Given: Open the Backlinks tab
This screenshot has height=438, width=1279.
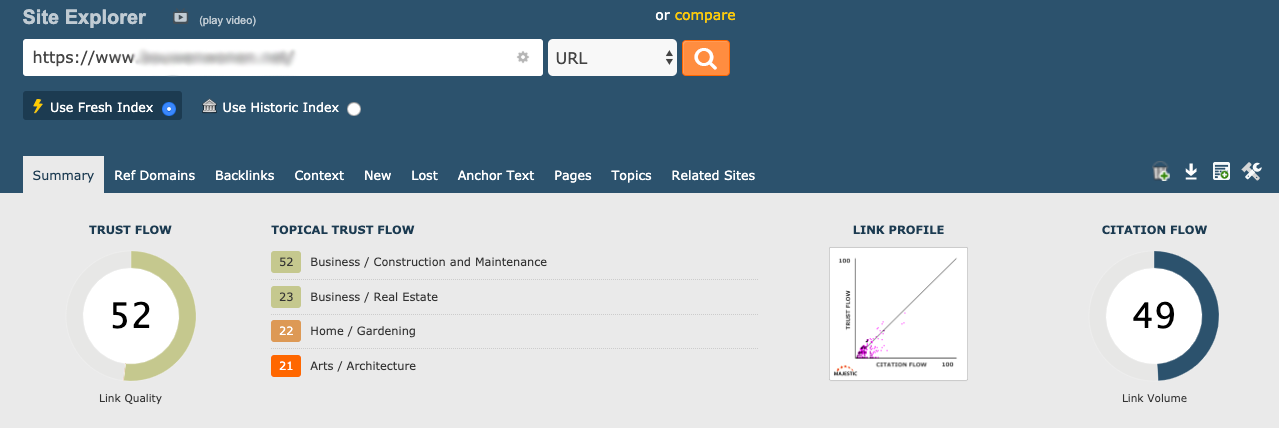Looking at the screenshot, I should (245, 175).
